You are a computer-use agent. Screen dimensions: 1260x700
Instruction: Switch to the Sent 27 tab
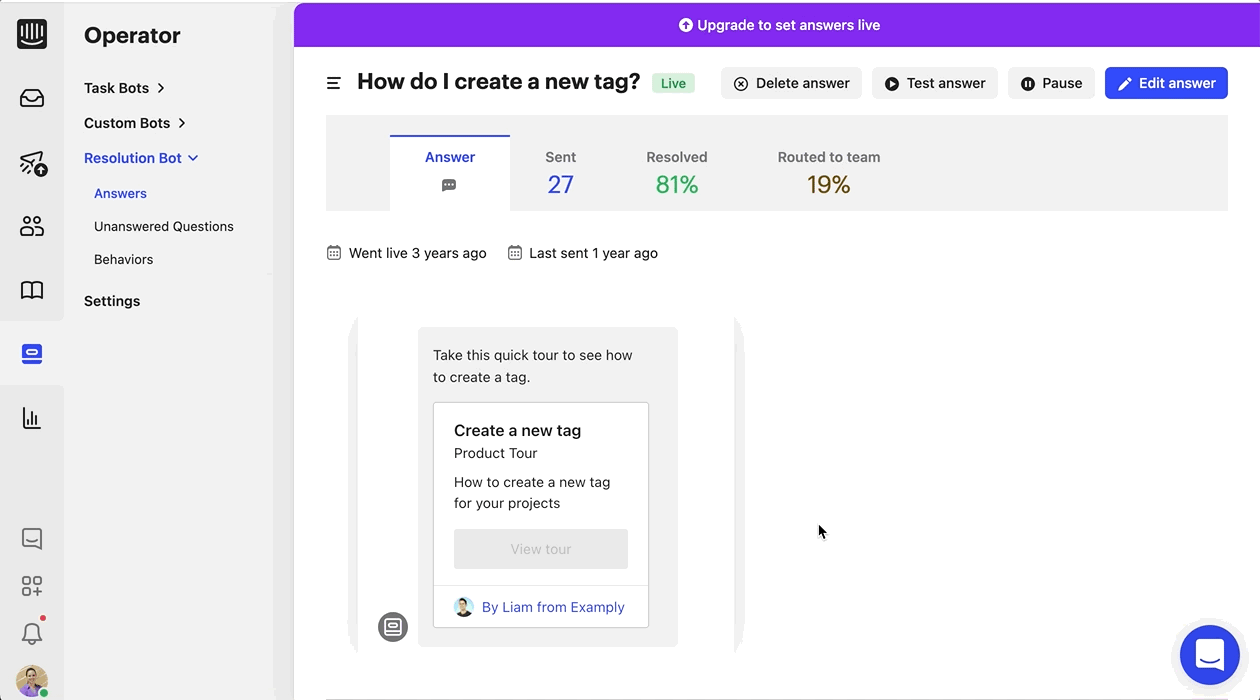coord(560,173)
